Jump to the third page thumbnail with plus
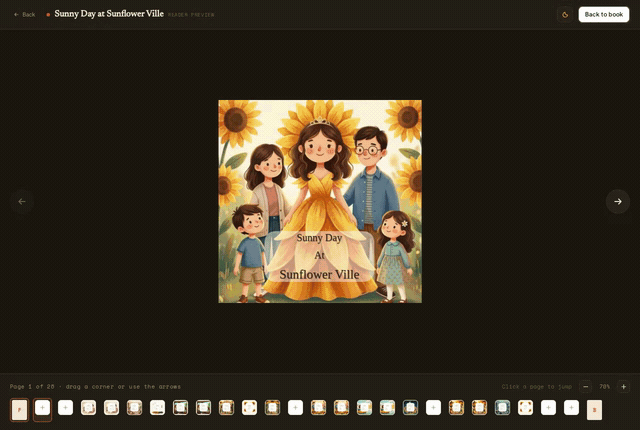The width and height of the screenshot is (640, 430). pos(65,408)
